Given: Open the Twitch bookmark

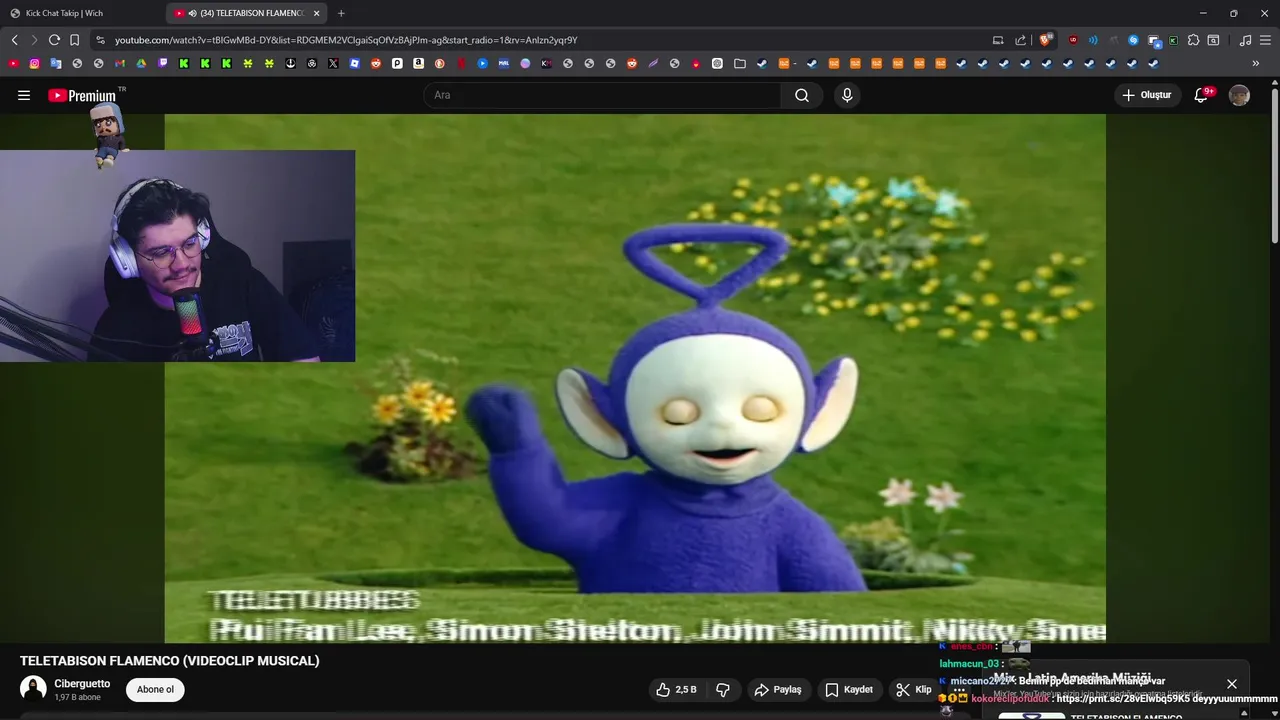Looking at the screenshot, I should pyautogui.click(x=163, y=63).
